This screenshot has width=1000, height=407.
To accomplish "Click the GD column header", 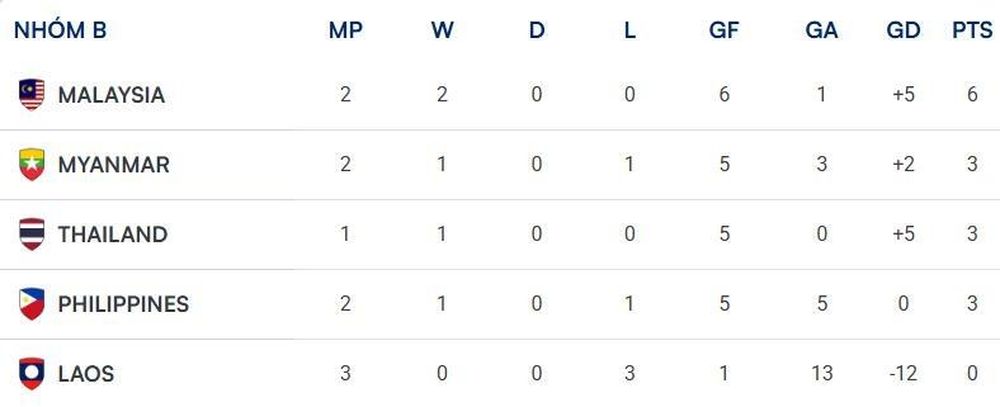I will (x=904, y=30).
